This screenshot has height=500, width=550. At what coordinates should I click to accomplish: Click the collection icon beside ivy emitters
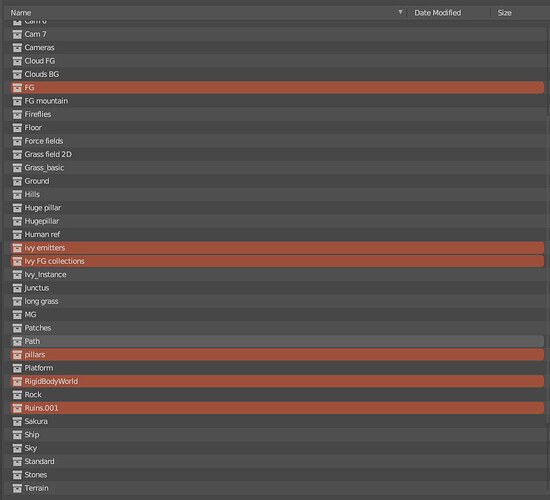tap(17, 248)
